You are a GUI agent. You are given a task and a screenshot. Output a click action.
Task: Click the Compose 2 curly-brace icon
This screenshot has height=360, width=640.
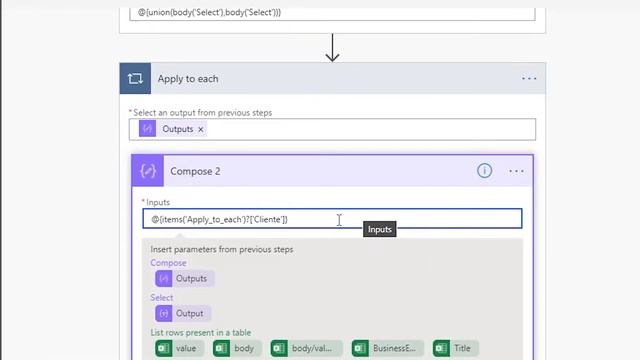pos(148,171)
